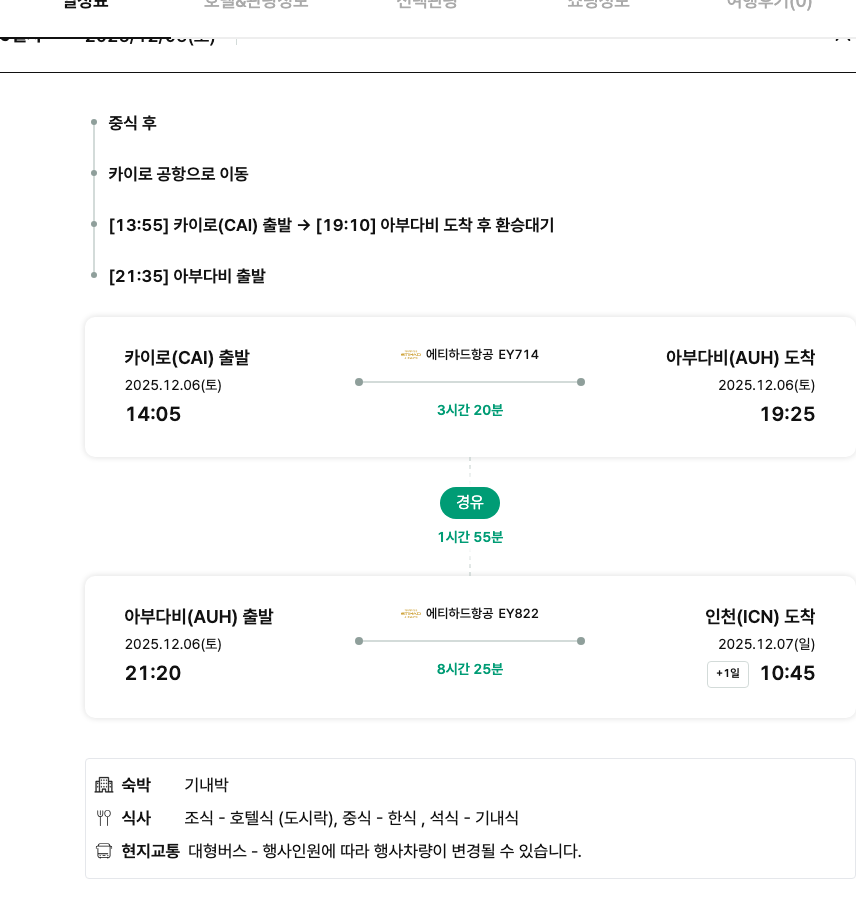Click the 인천(ICN) 도착 arrival heading

click(x=760, y=617)
